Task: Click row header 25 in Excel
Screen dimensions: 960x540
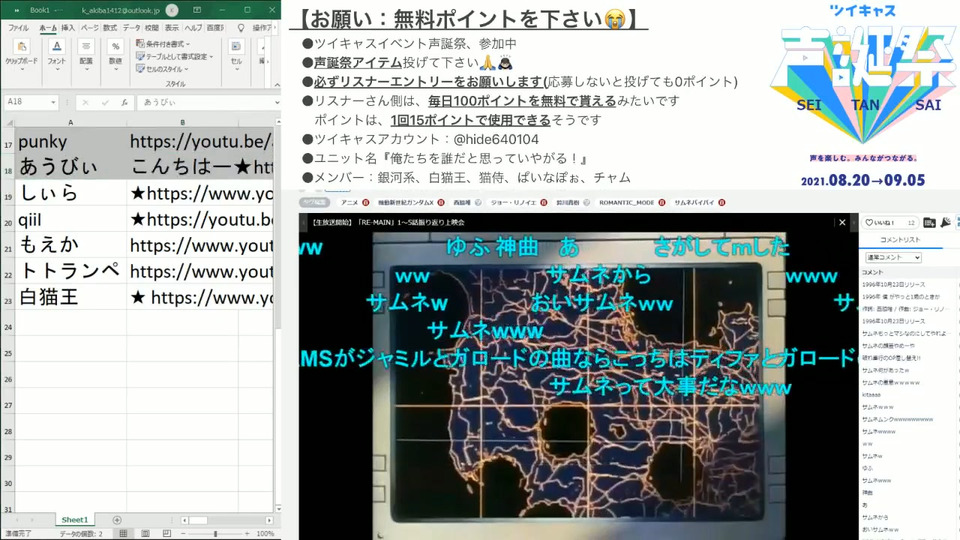Action: 7,353
